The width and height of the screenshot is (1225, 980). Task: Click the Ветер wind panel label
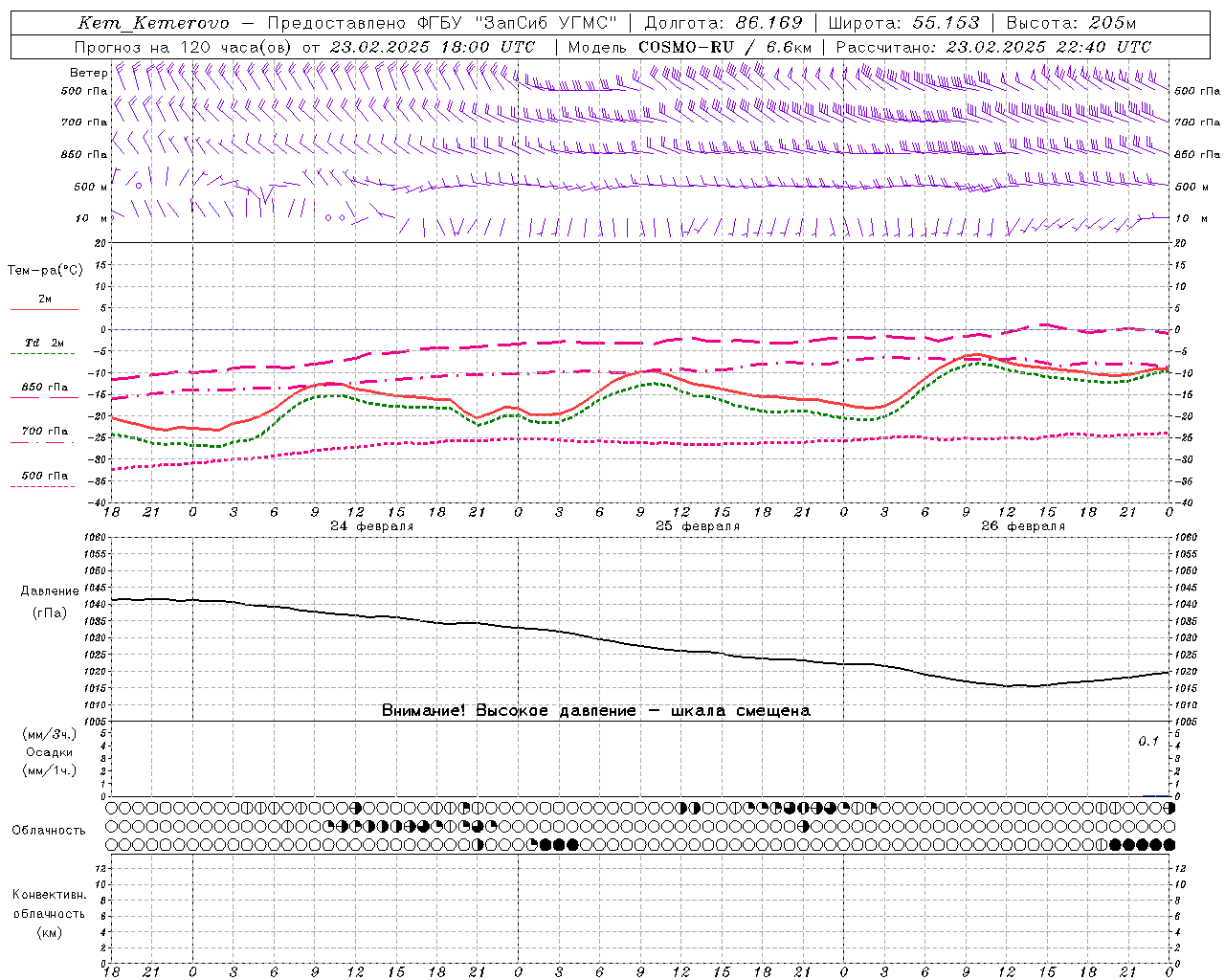click(x=89, y=73)
